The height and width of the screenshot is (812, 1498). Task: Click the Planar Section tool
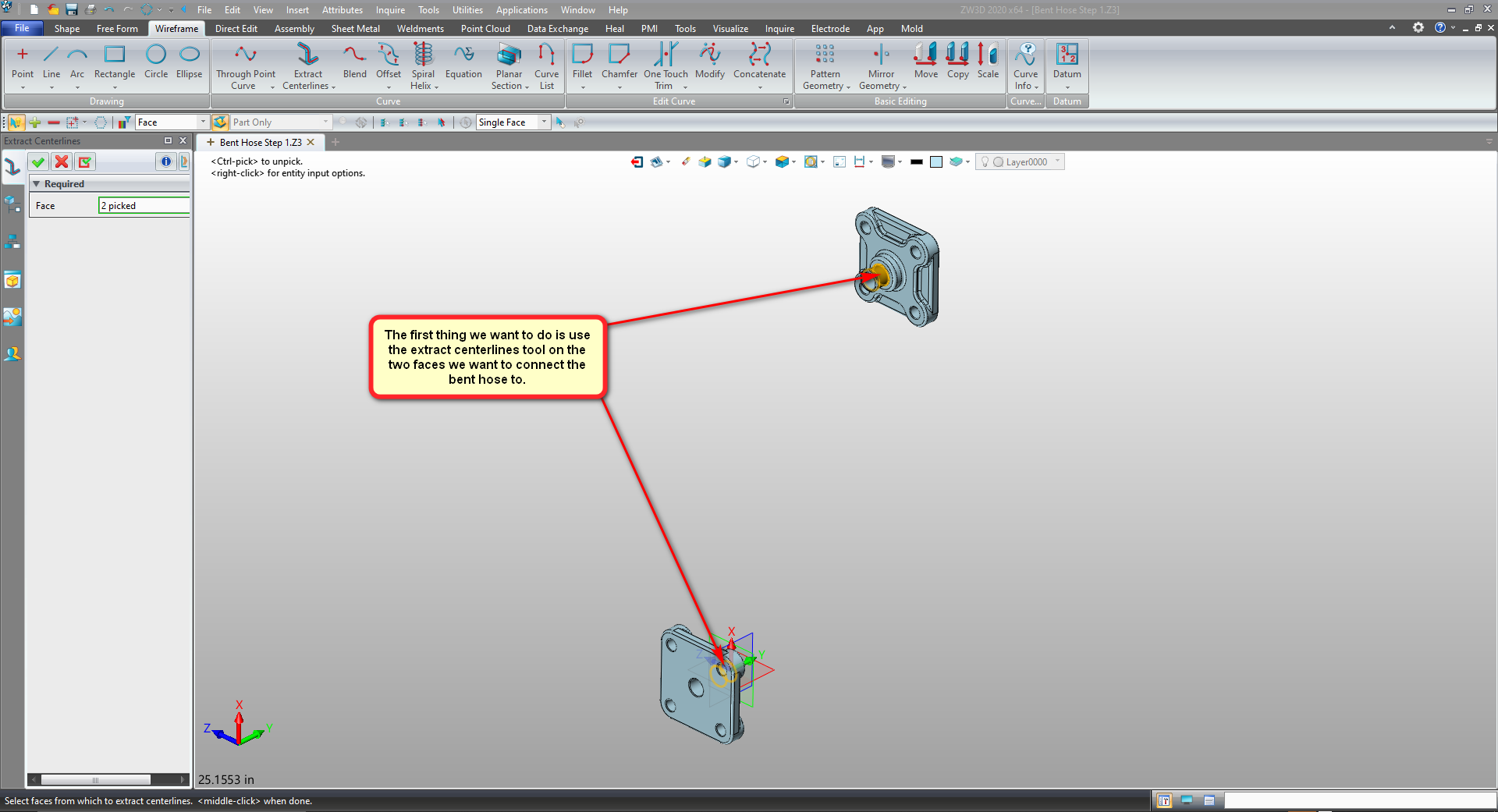(x=509, y=66)
